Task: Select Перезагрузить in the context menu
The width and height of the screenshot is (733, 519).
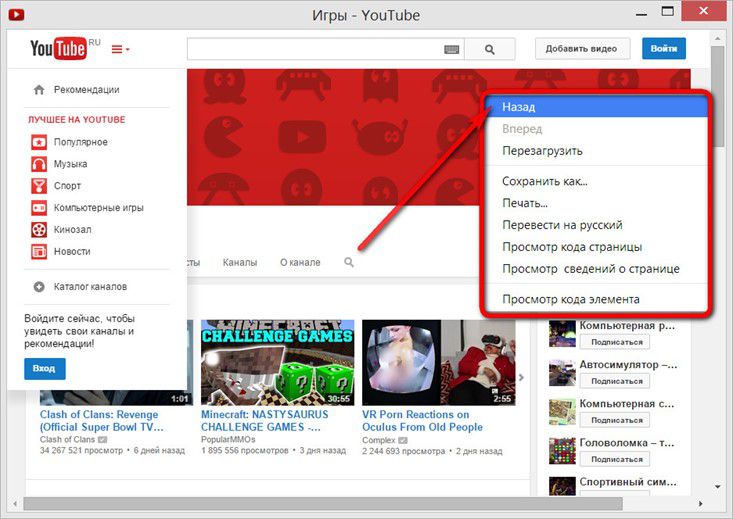Action: 597,151
